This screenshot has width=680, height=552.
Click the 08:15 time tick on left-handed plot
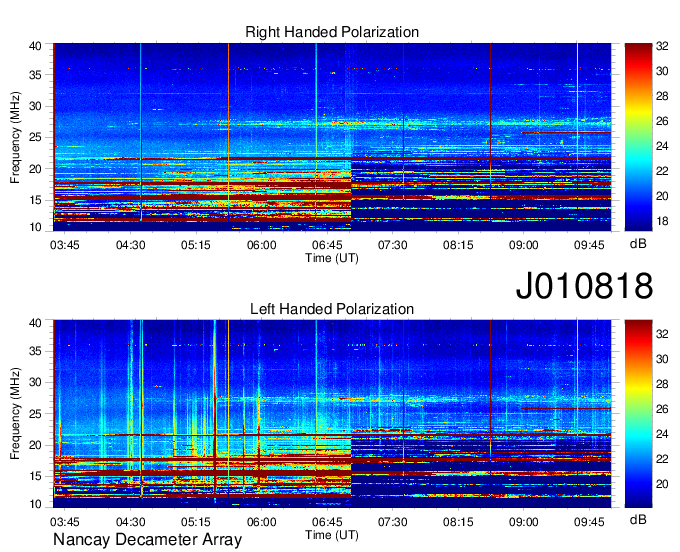pos(458,522)
